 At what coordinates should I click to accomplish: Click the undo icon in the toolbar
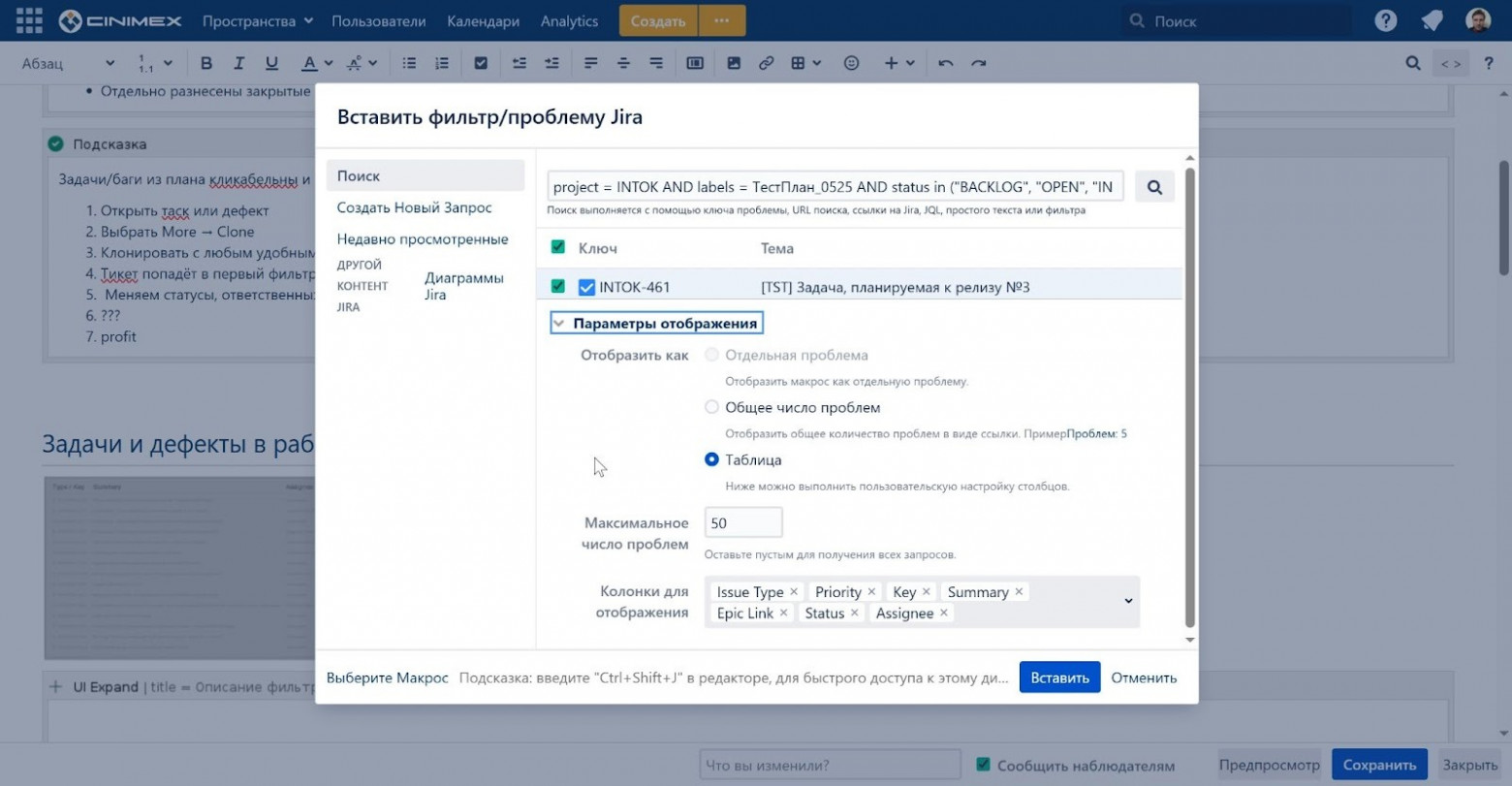[x=946, y=62]
